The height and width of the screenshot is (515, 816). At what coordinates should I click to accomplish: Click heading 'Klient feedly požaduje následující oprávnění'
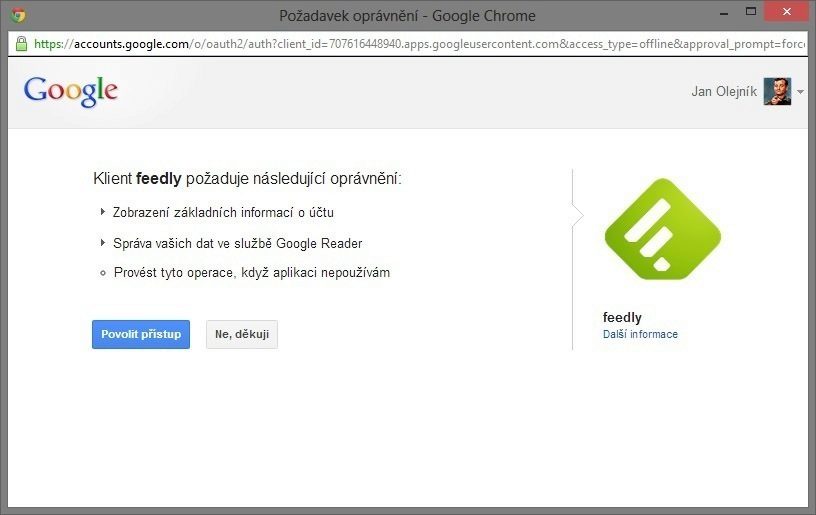click(x=248, y=178)
